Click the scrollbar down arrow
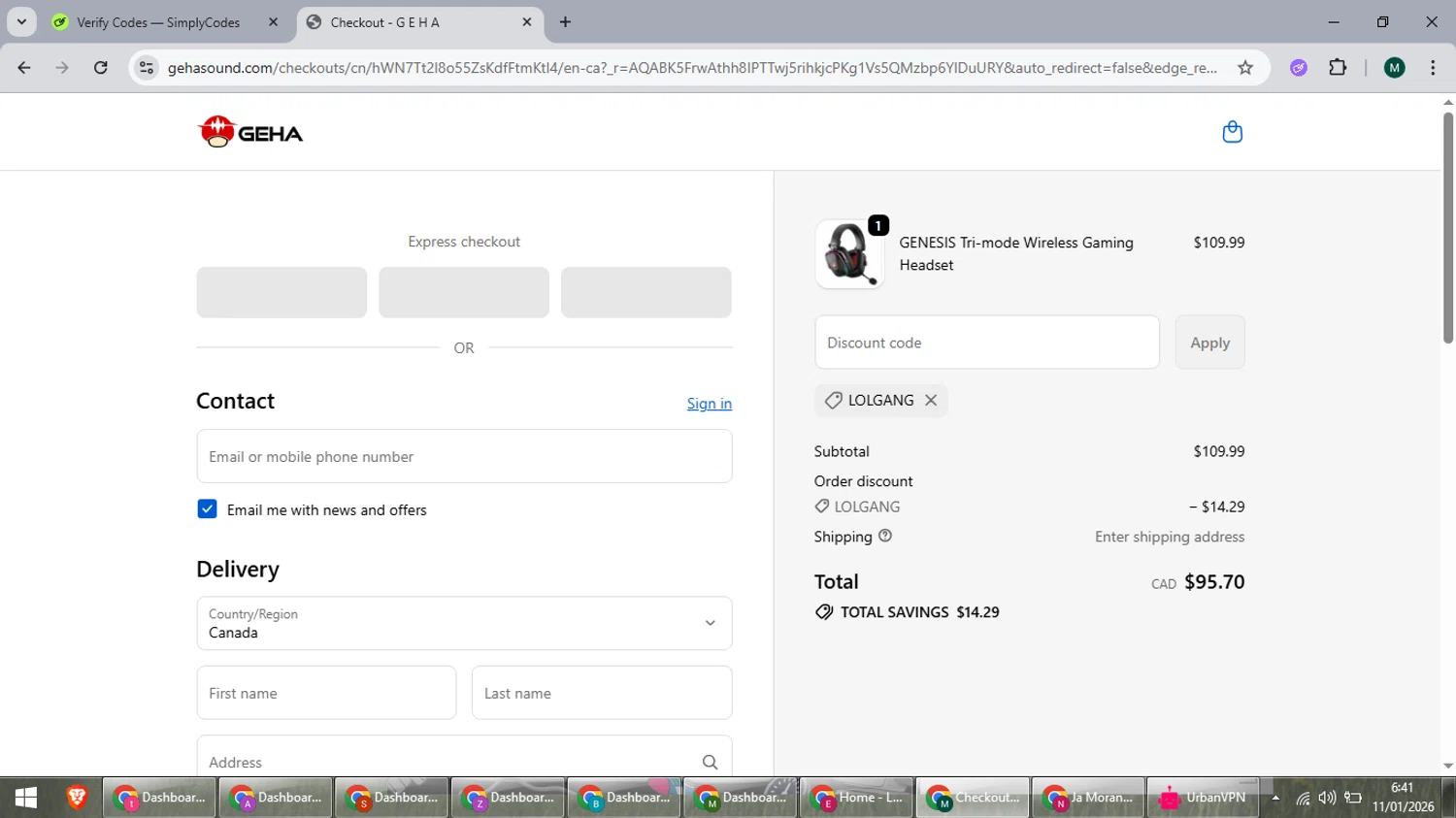 tap(1448, 766)
